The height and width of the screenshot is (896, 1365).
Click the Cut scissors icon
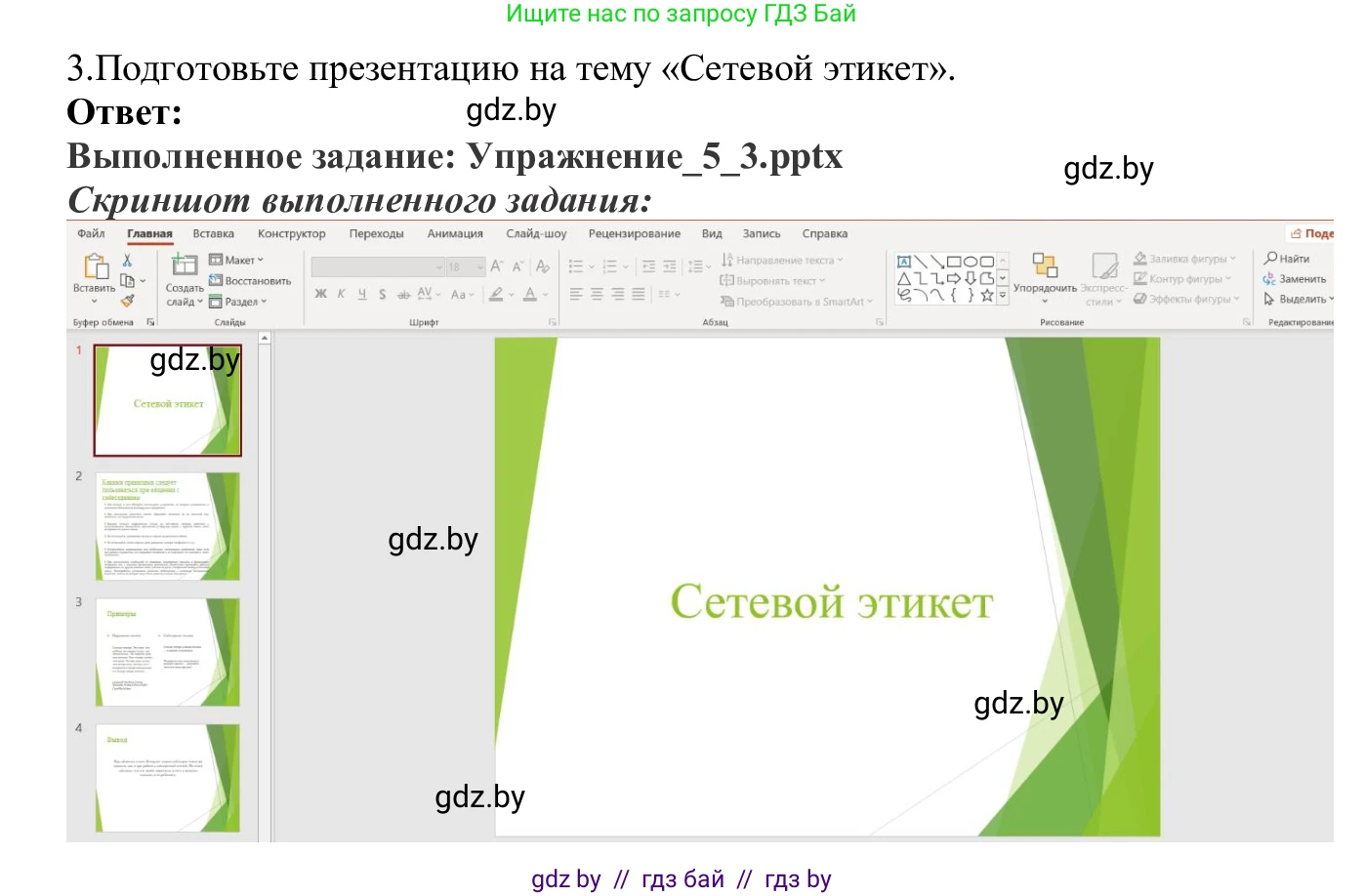tap(127, 261)
